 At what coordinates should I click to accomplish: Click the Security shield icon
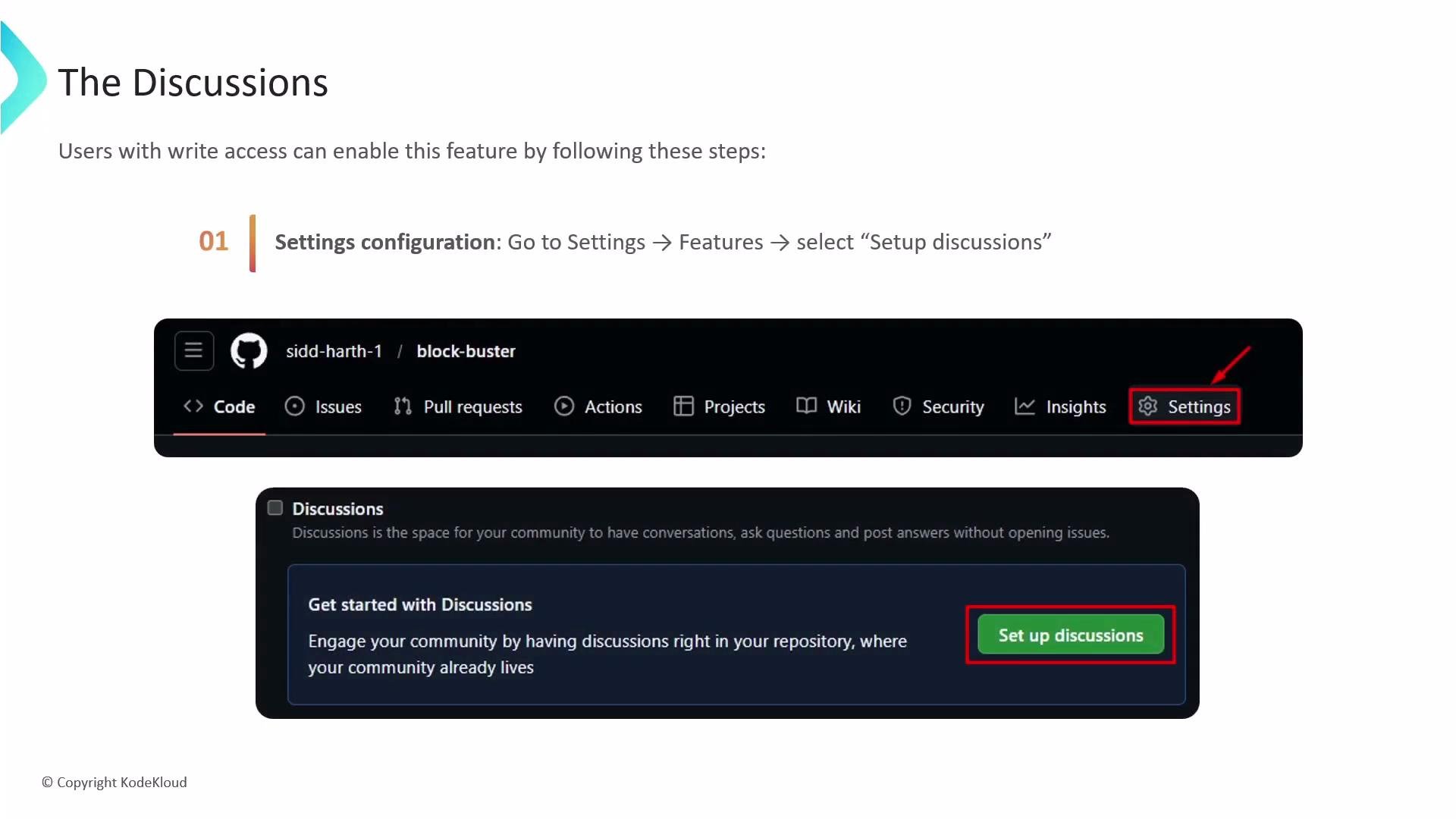(902, 406)
